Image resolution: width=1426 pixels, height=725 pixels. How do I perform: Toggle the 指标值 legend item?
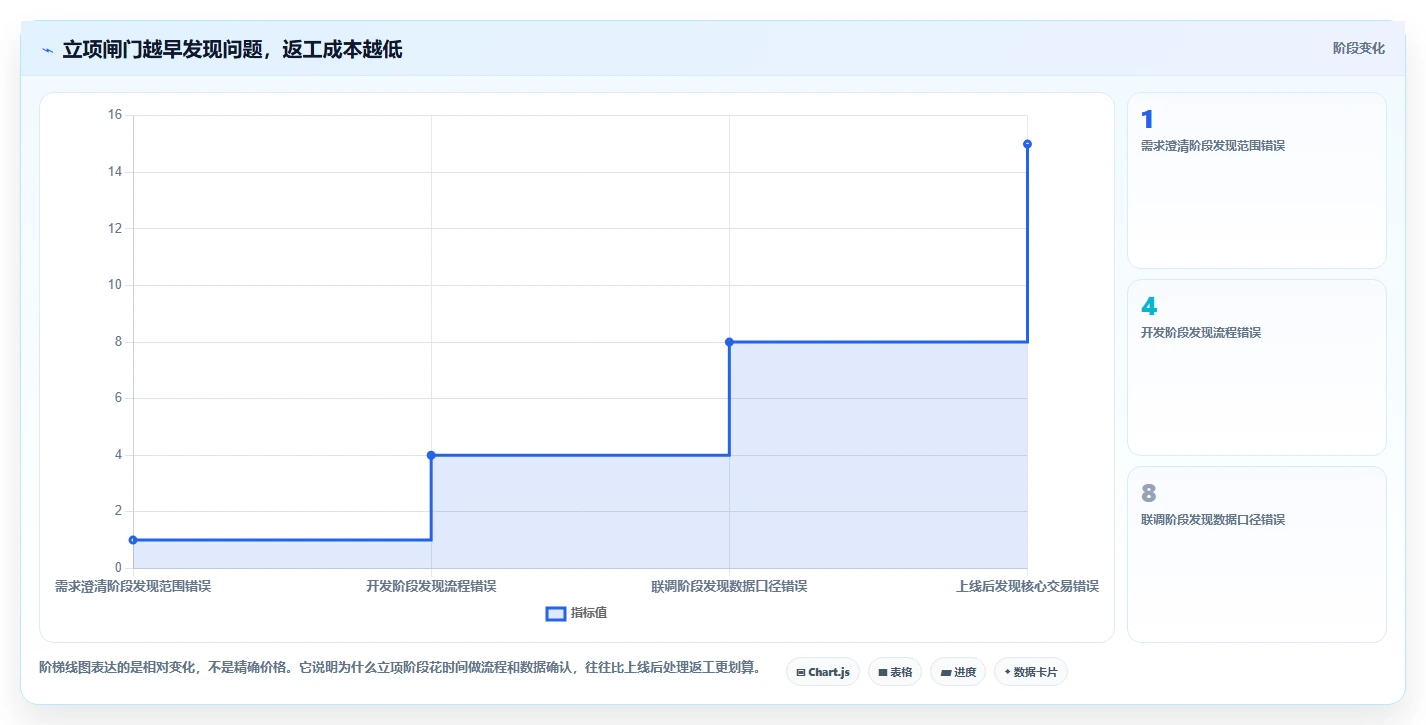(x=576, y=613)
